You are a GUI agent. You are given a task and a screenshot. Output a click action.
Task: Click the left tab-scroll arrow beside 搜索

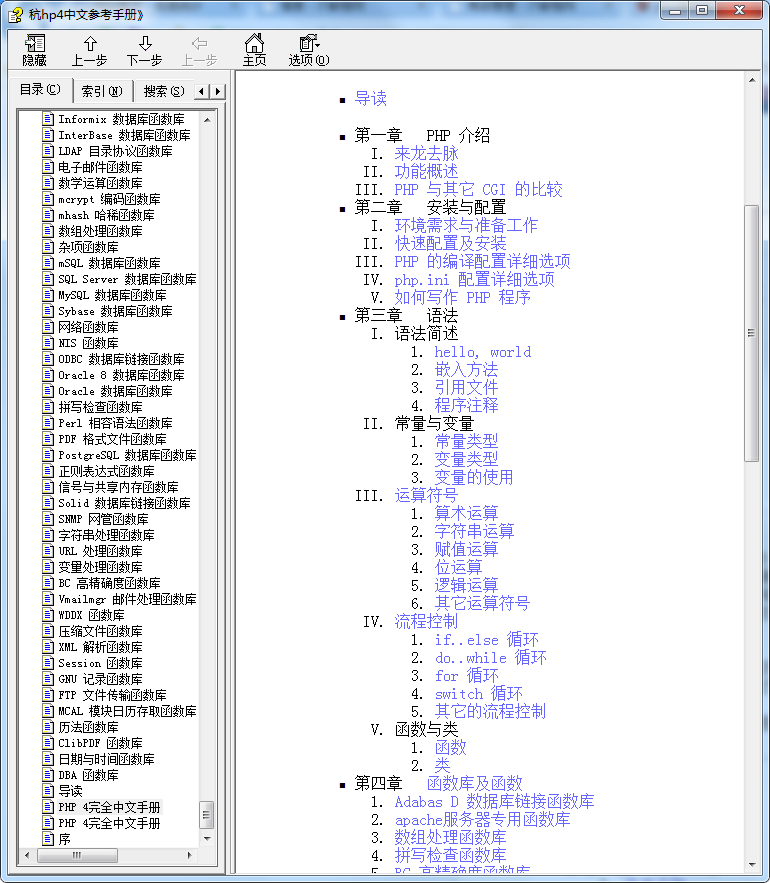[x=202, y=91]
